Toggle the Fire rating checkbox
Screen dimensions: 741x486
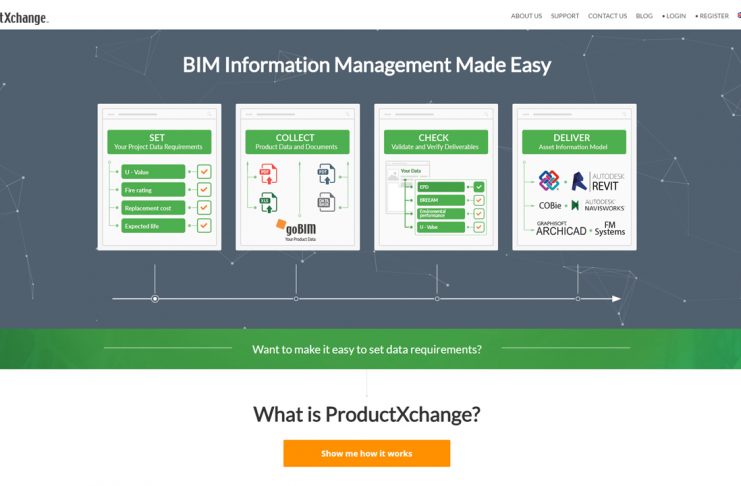coord(204,190)
